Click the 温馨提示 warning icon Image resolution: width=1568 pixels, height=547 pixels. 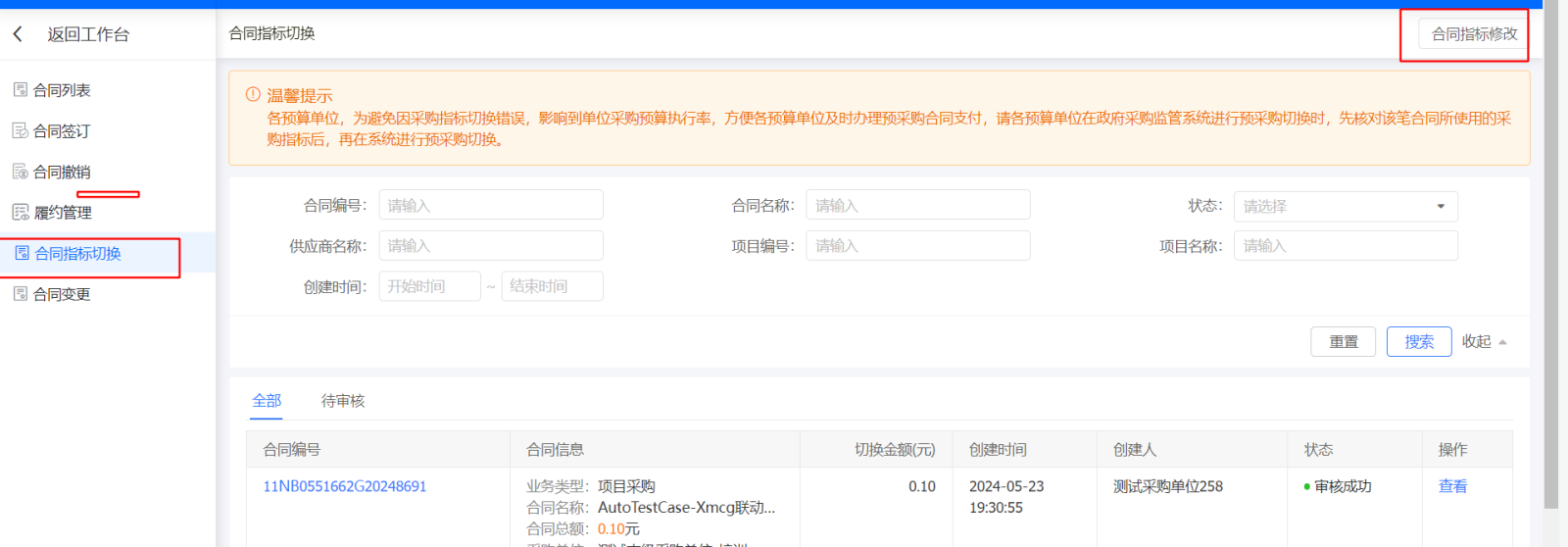tap(253, 95)
